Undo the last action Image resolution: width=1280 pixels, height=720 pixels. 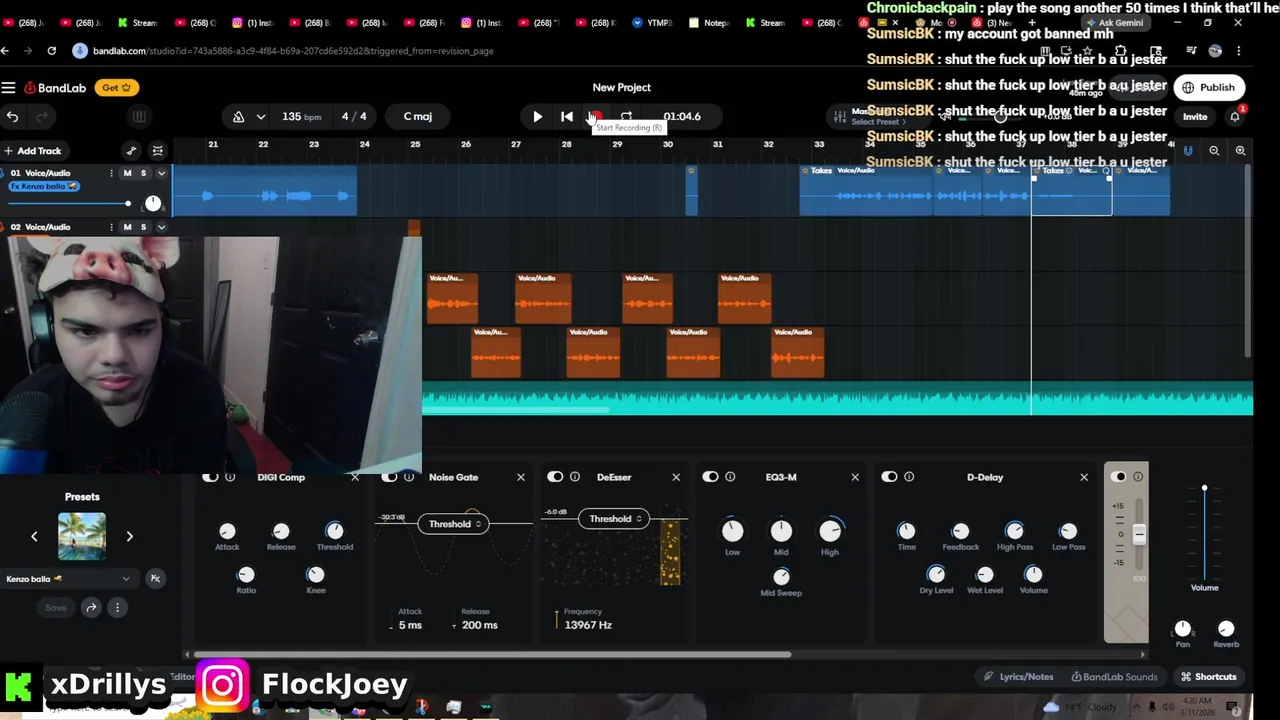click(12, 117)
